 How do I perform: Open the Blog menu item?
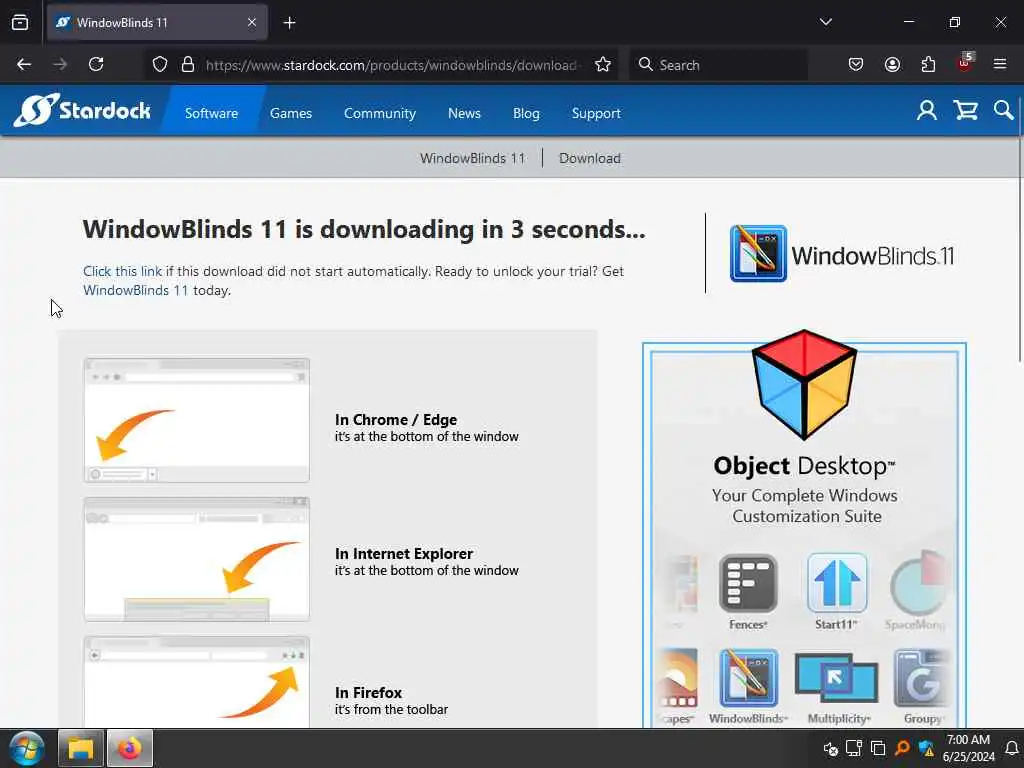(526, 113)
